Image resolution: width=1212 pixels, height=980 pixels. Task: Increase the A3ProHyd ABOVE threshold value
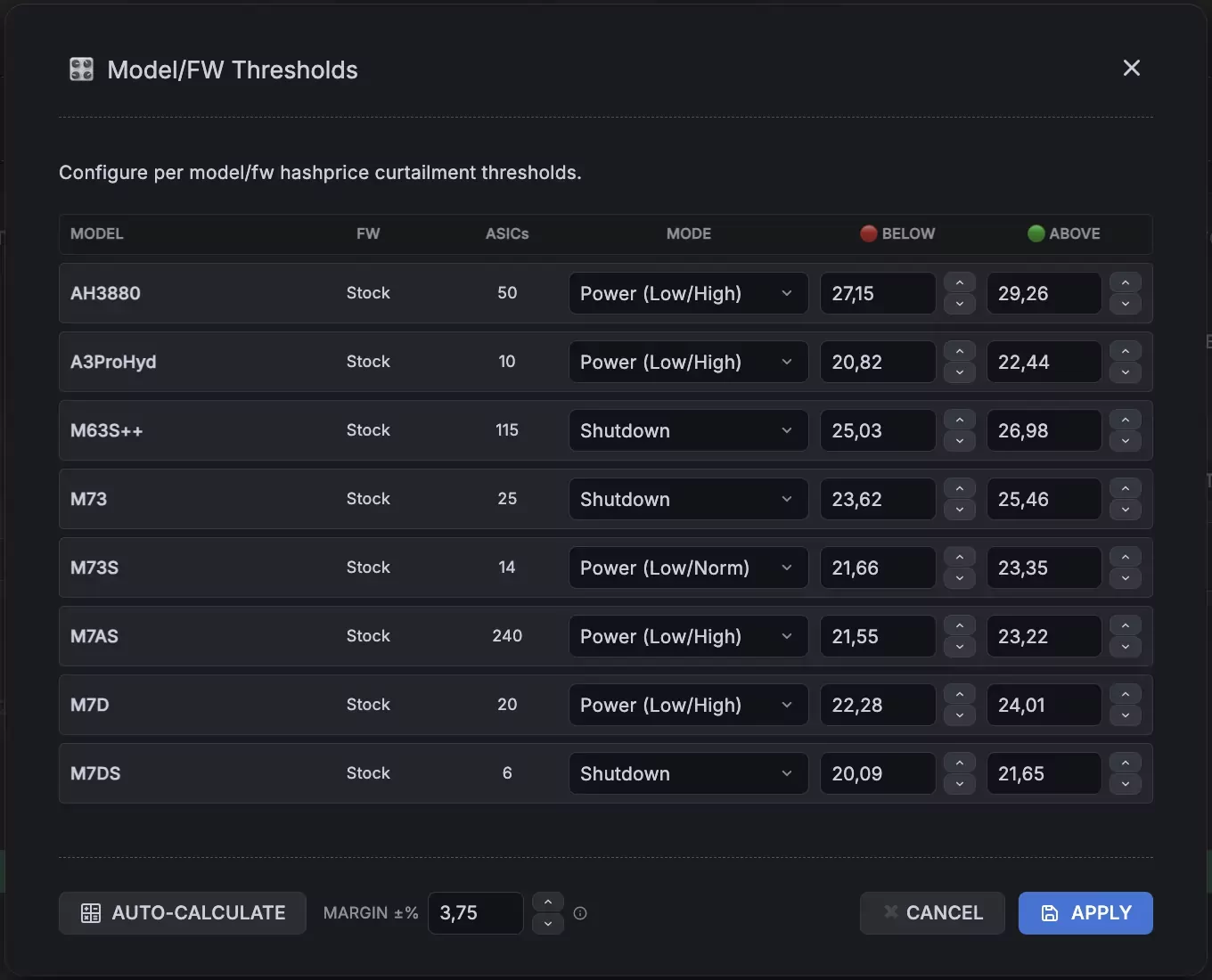1126,351
